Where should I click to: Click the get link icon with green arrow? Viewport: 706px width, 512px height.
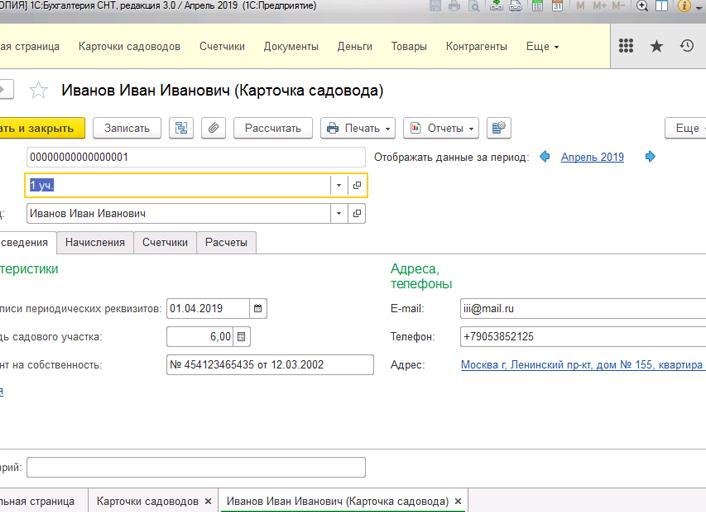click(x=497, y=6)
